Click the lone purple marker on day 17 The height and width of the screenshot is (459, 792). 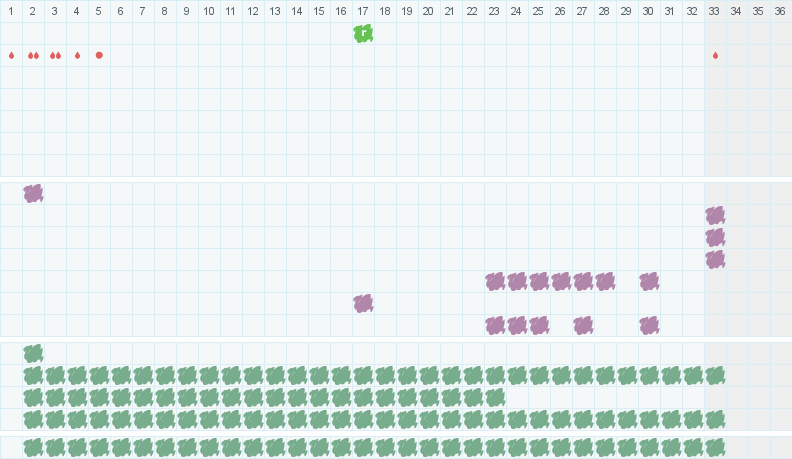pos(363,303)
